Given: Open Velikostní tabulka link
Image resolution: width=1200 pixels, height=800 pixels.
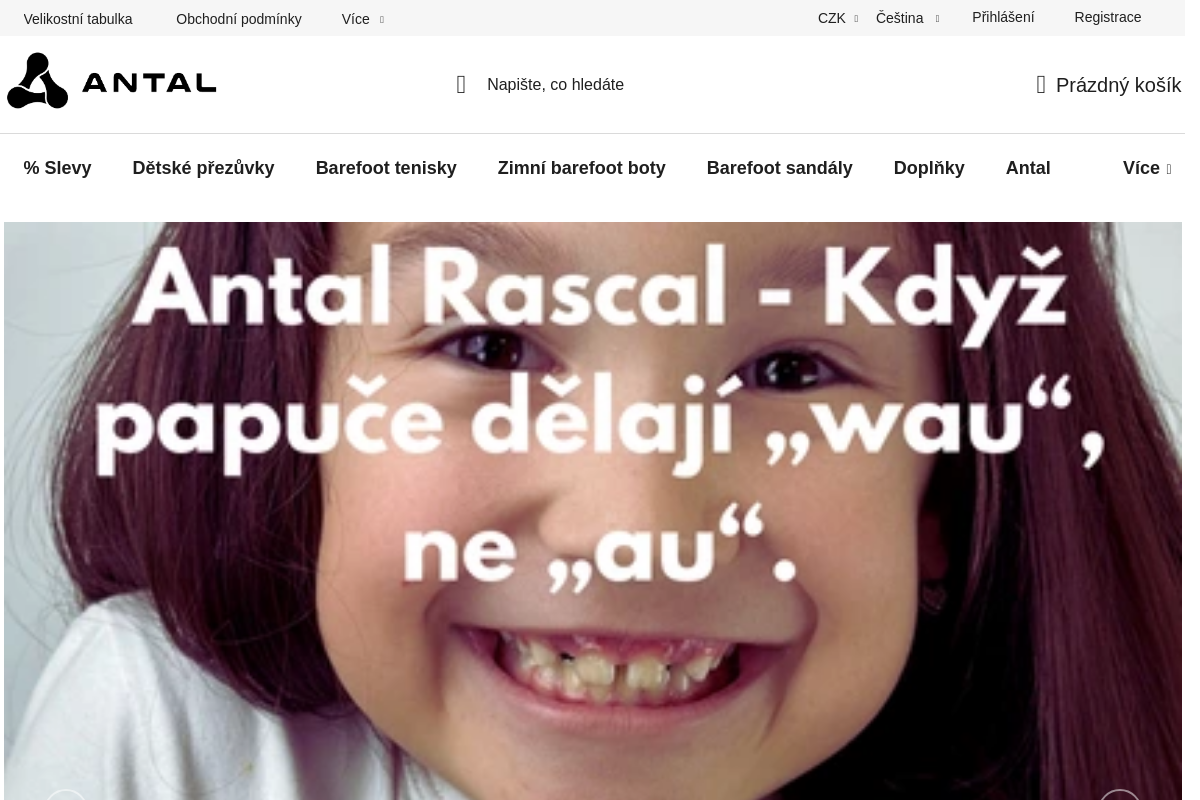Looking at the screenshot, I should [78, 19].
